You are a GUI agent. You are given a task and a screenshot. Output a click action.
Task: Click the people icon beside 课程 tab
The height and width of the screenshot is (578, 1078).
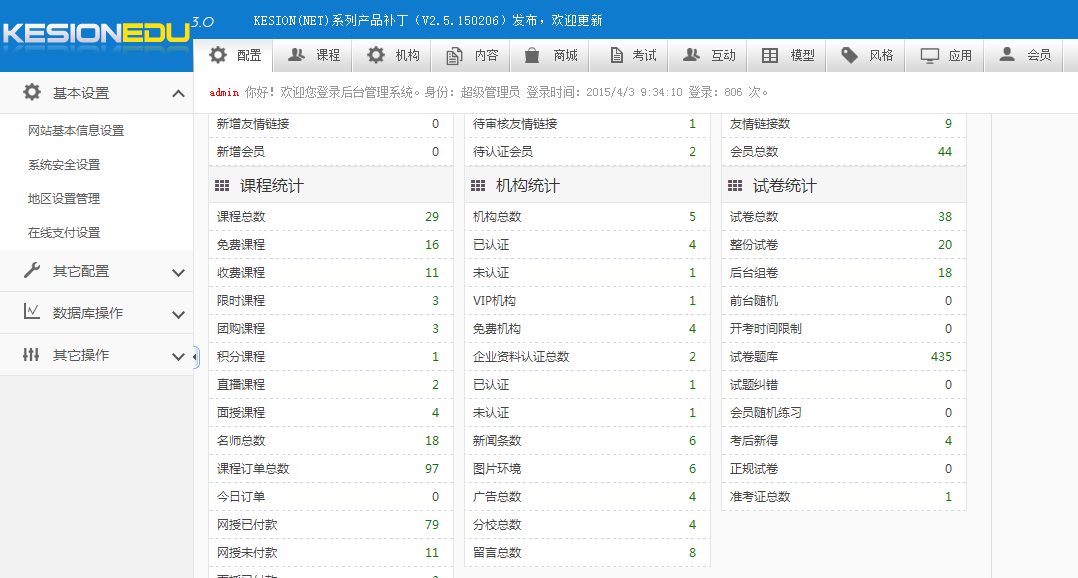[x=296, y=55]
